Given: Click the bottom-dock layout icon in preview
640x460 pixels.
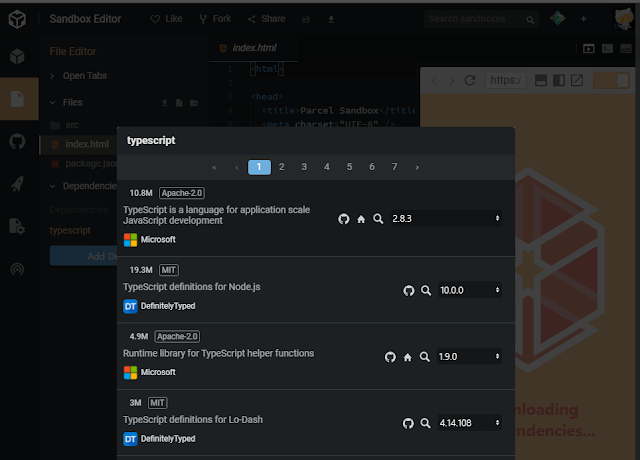Looking at the screenshot, I should coord(541,80).
